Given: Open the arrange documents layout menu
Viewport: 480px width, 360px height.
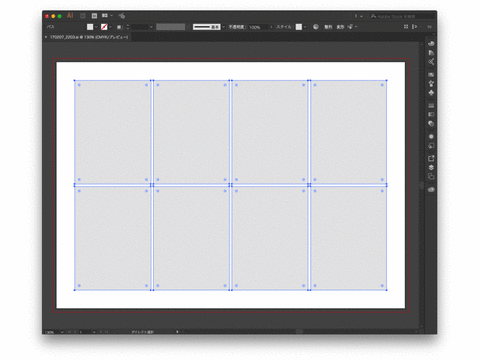Looking at the screenshot, I should pyautogui.click(x=107, y=16).
